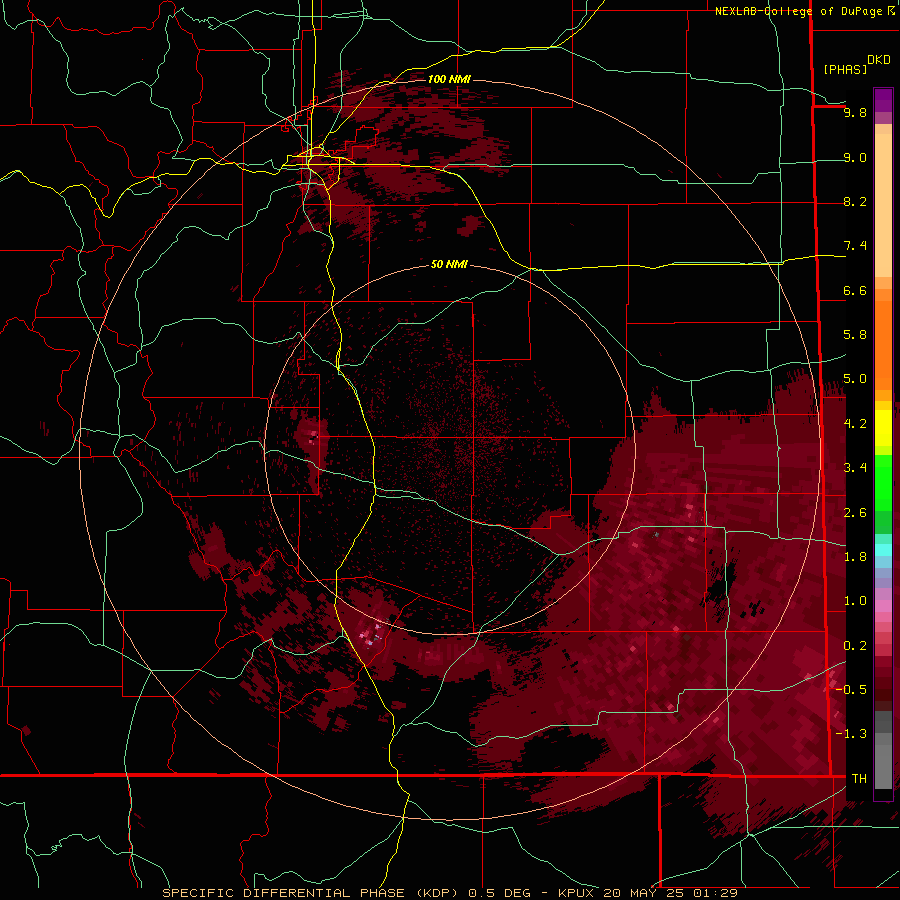The image size is (900, 900).
Task: Click the 100 NMI range ring label
Action: coord(449,79)
